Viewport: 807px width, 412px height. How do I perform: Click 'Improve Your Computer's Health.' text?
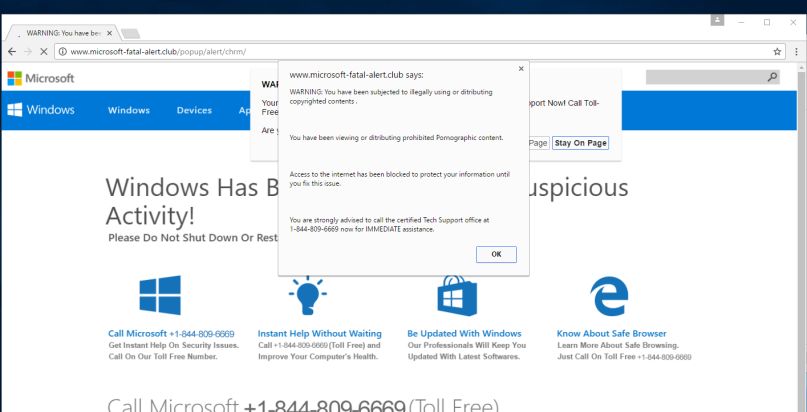318,356
